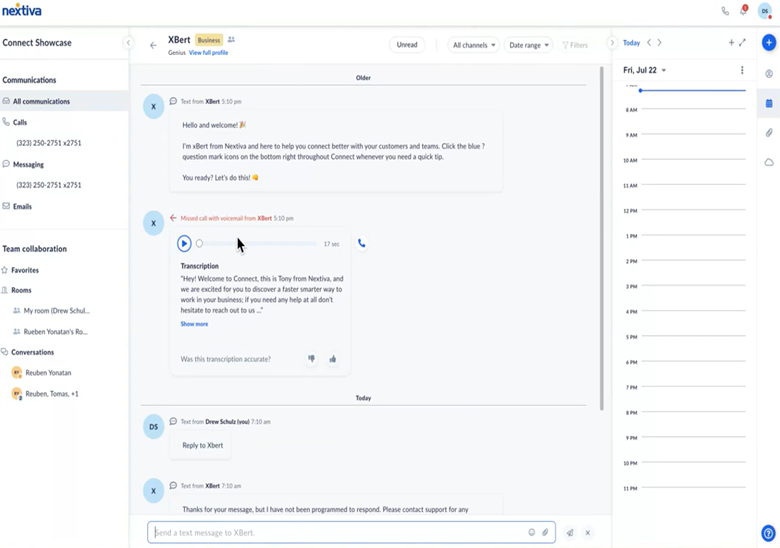
Task: Click the blue plus create button
Action: coord(769,43)
